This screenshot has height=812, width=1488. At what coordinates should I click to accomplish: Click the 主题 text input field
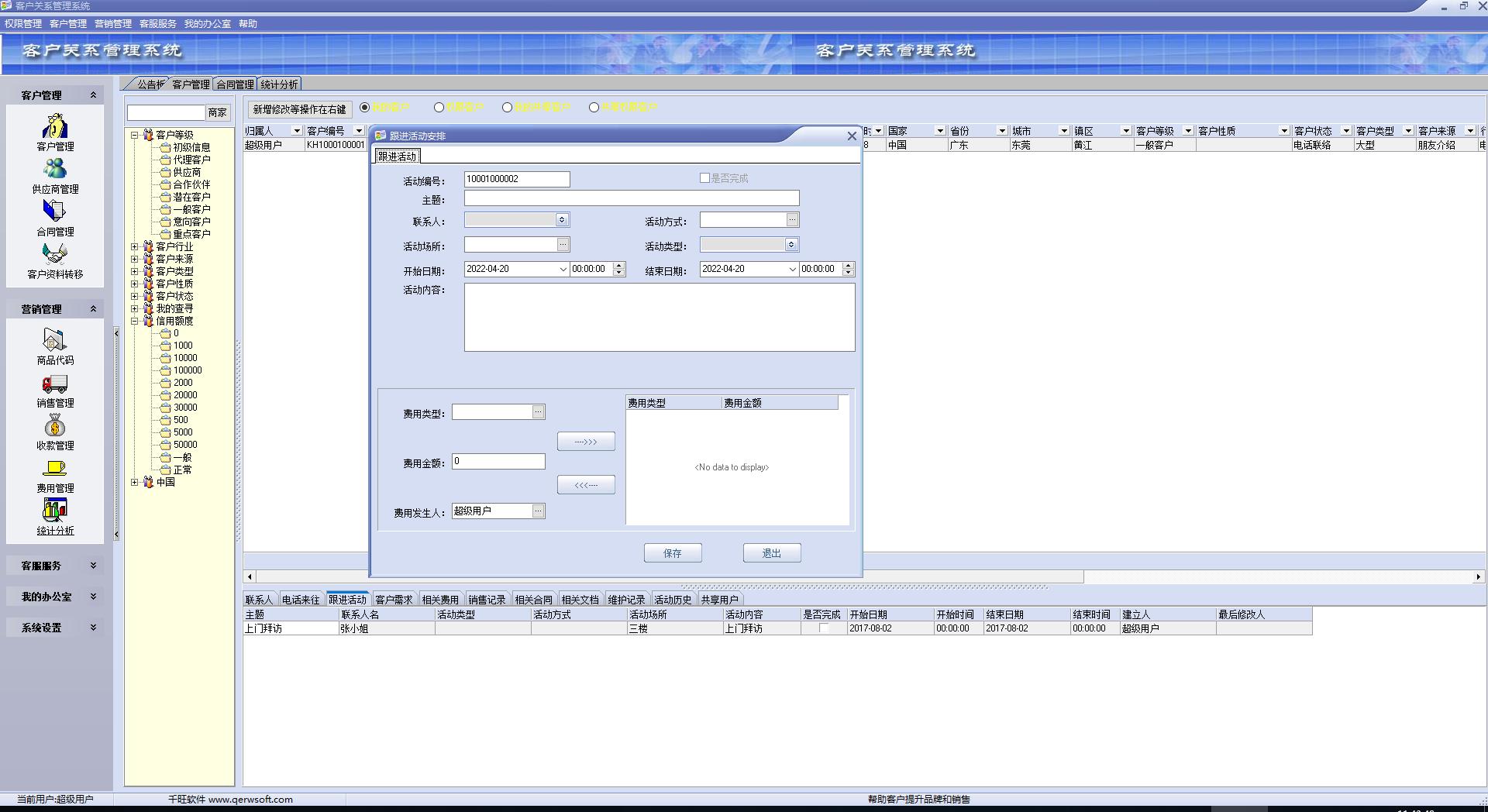631,199
